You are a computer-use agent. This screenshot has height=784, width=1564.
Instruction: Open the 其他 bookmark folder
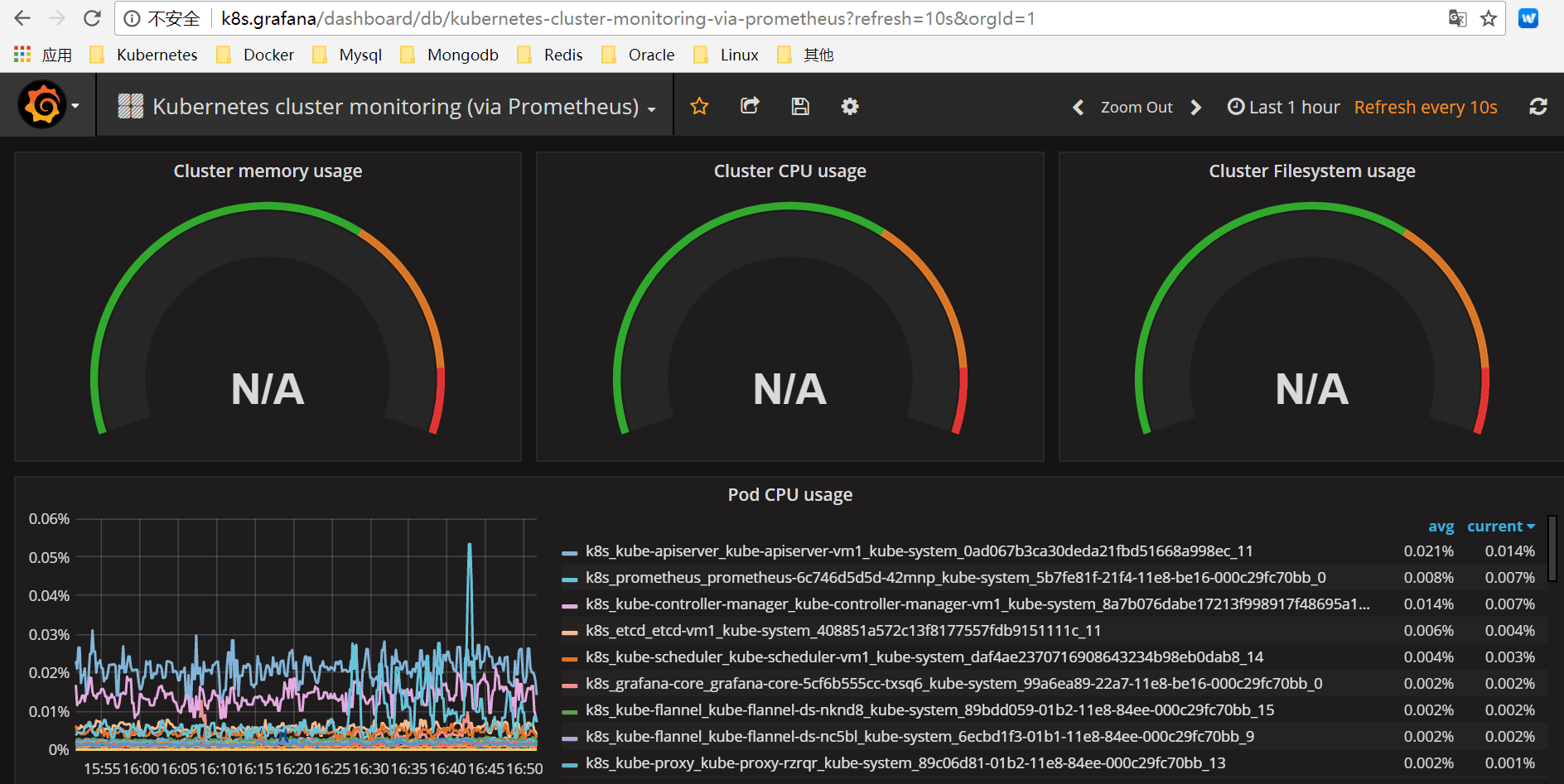(x=805, y=55)
